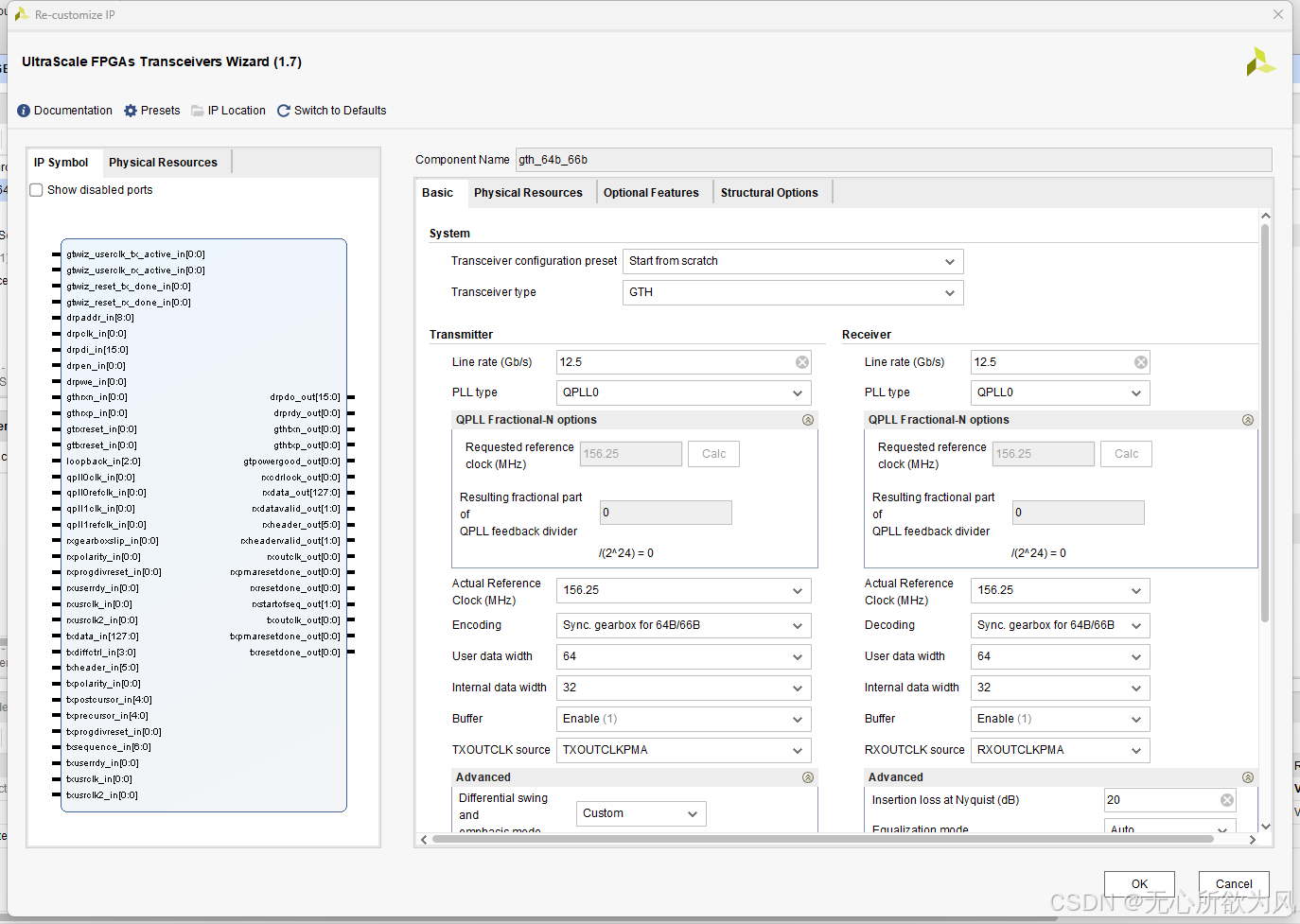
Task: Click scroll down arrow of vertical scrollbar
Action: (1265, 826)
